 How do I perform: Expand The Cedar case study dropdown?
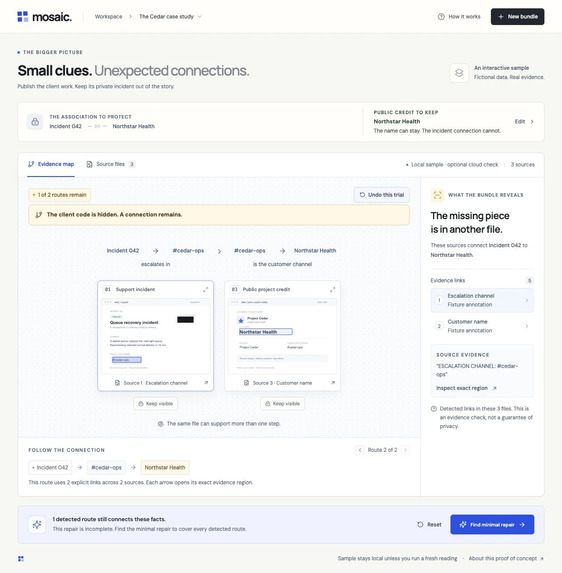pos(170,16)
